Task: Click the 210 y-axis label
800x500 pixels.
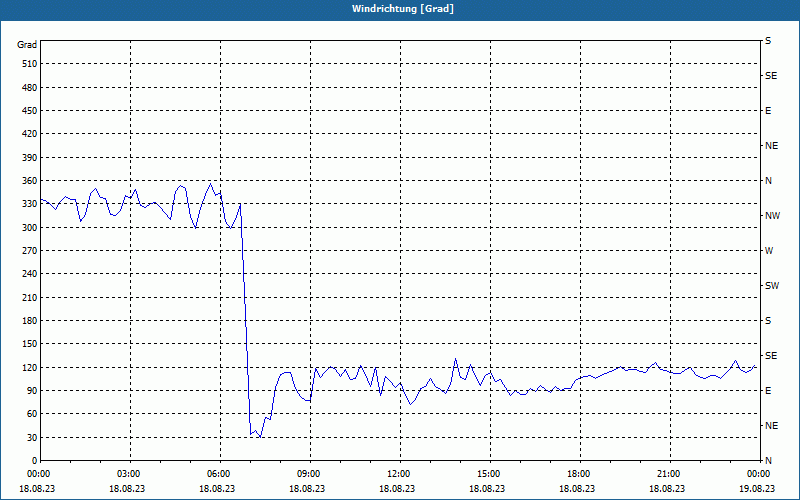Action: coord(29,297)
